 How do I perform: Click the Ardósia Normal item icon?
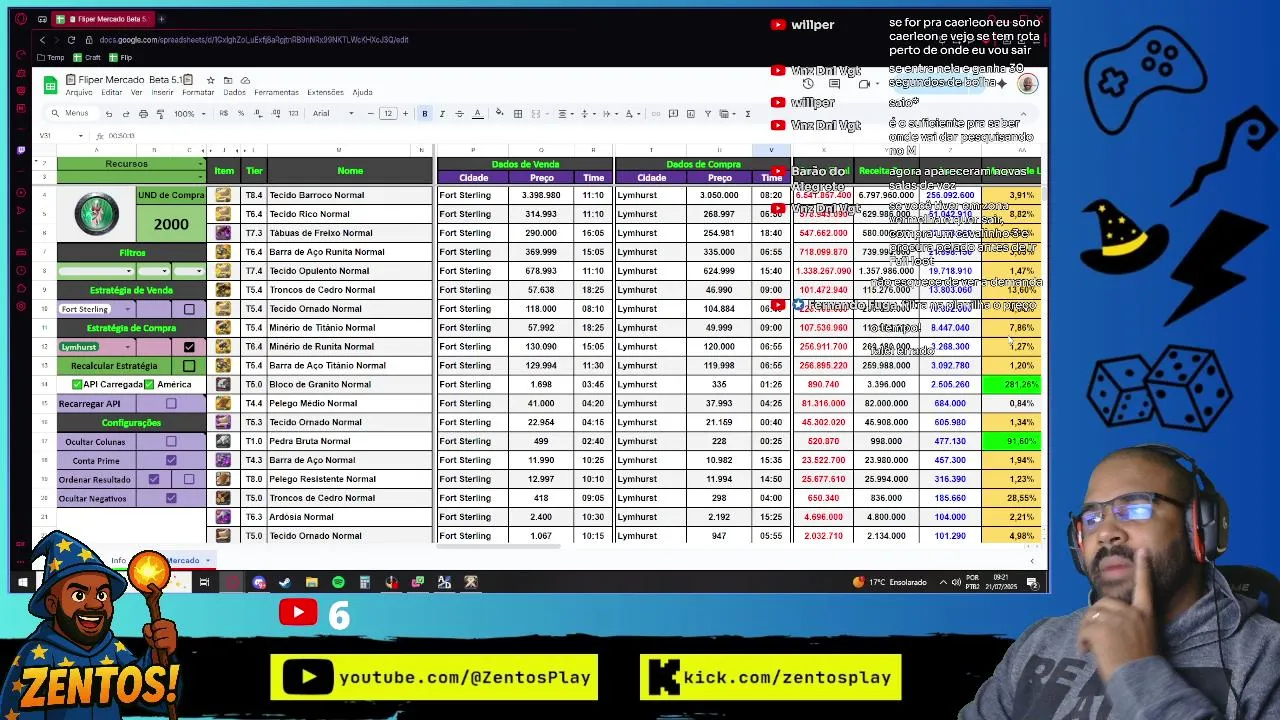223,517
